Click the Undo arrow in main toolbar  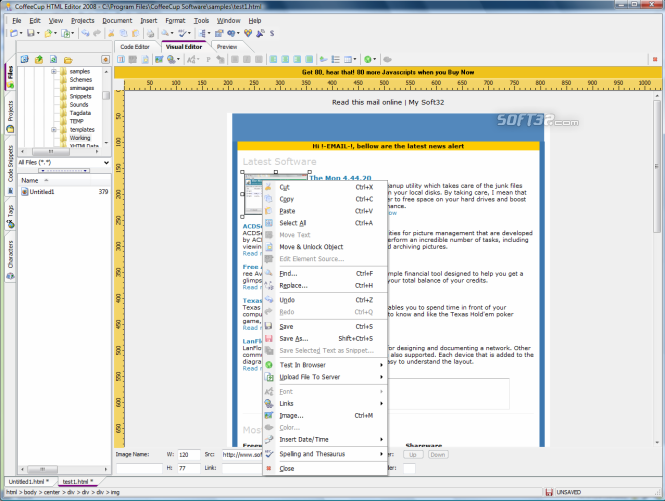[85, 33]
